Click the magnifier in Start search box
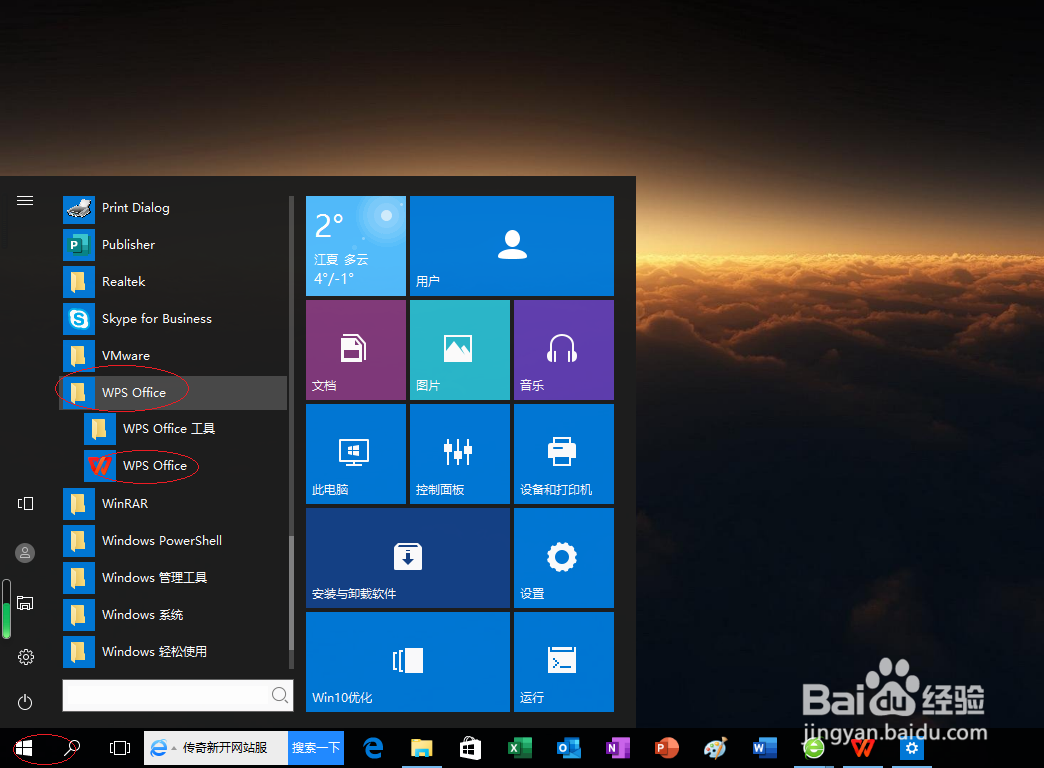1044x768 pixels. (x=280, y=695)
